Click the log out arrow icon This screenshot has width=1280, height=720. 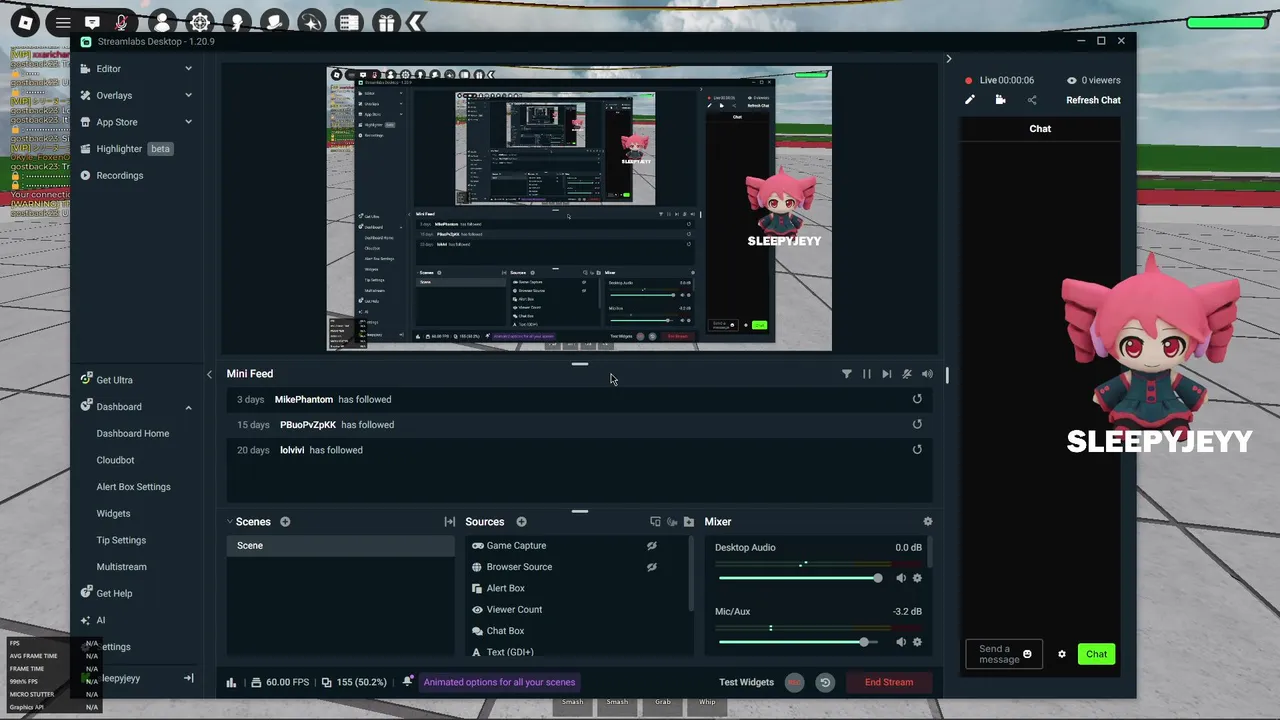coord(188,678)
